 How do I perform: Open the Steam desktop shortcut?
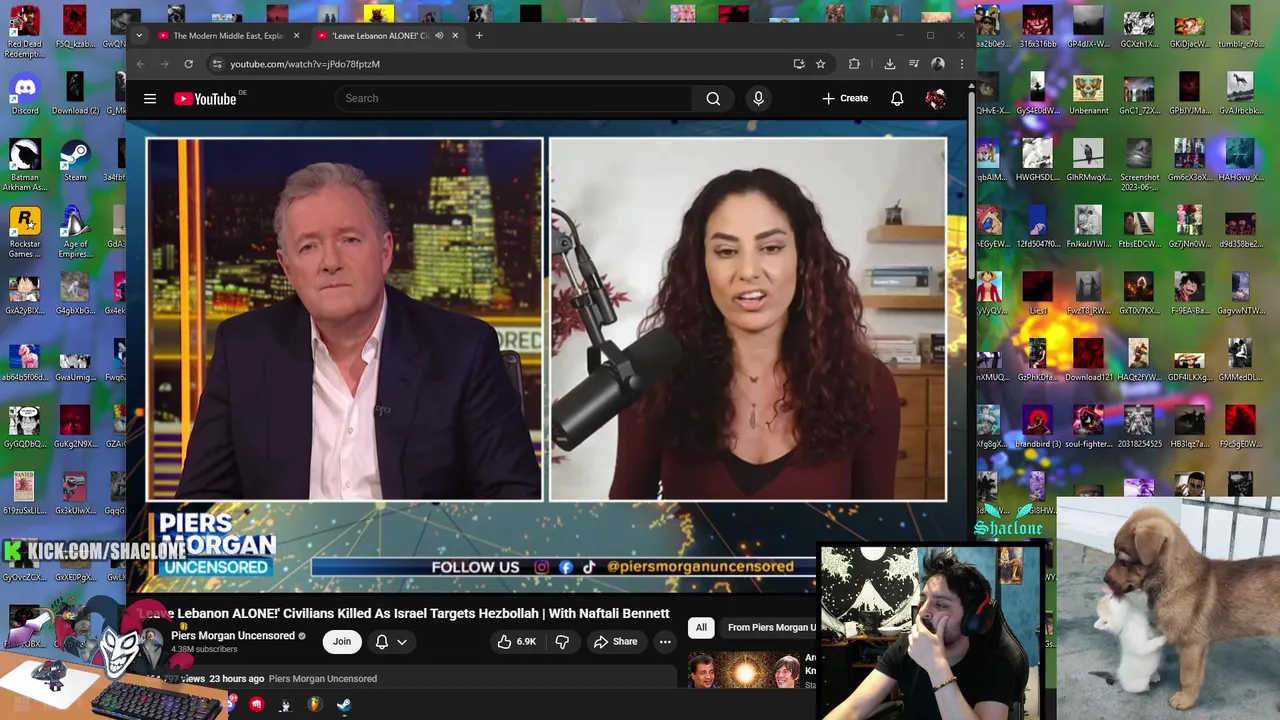[x=75, y=161]
